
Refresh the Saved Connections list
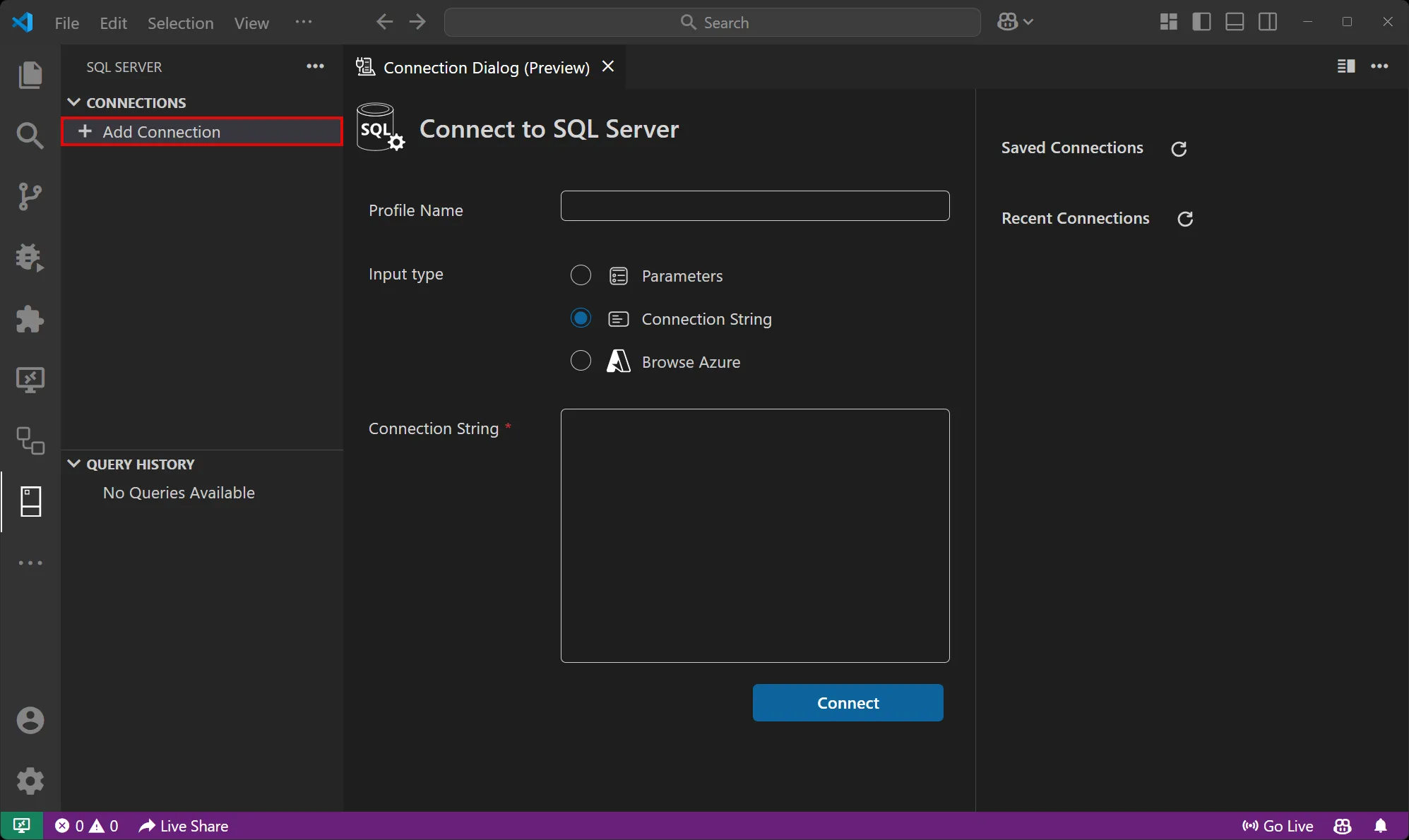click(1179, 149)
